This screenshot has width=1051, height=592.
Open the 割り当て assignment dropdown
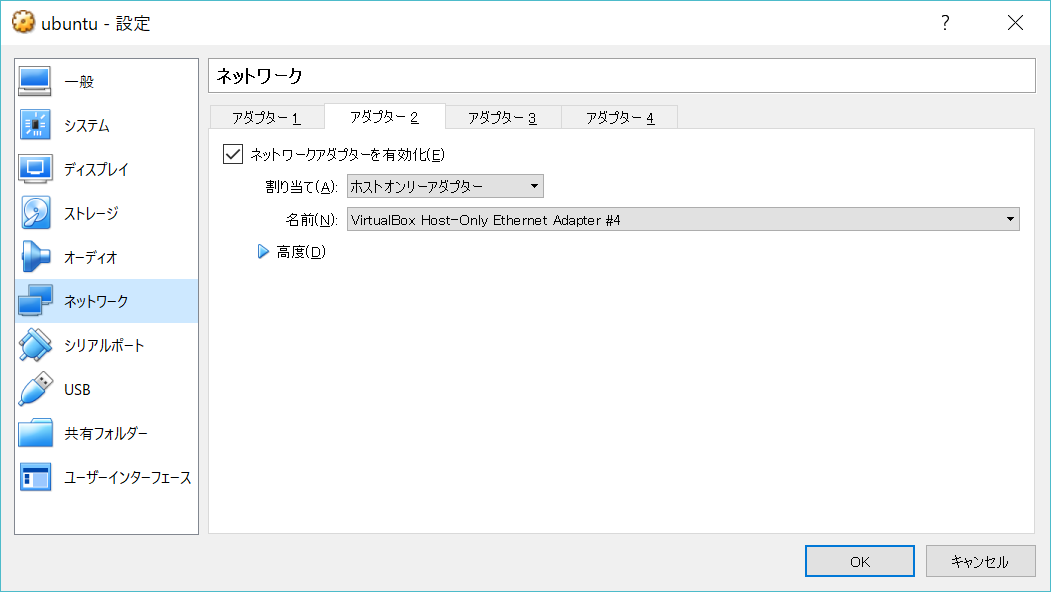[x=445, y=186]
